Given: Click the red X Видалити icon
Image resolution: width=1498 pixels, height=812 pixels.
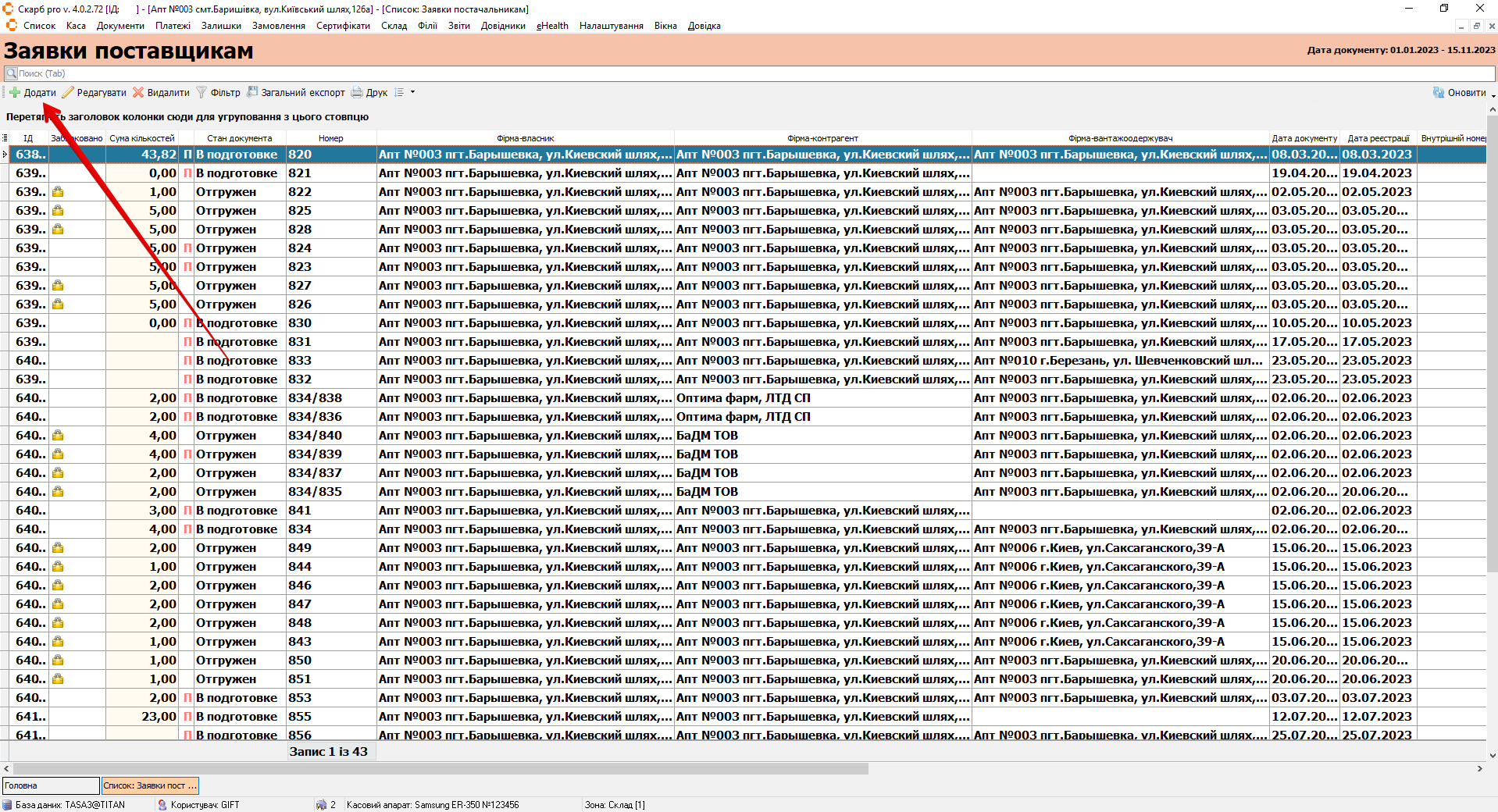Looking at the screenshot, I should pos(138,92).
